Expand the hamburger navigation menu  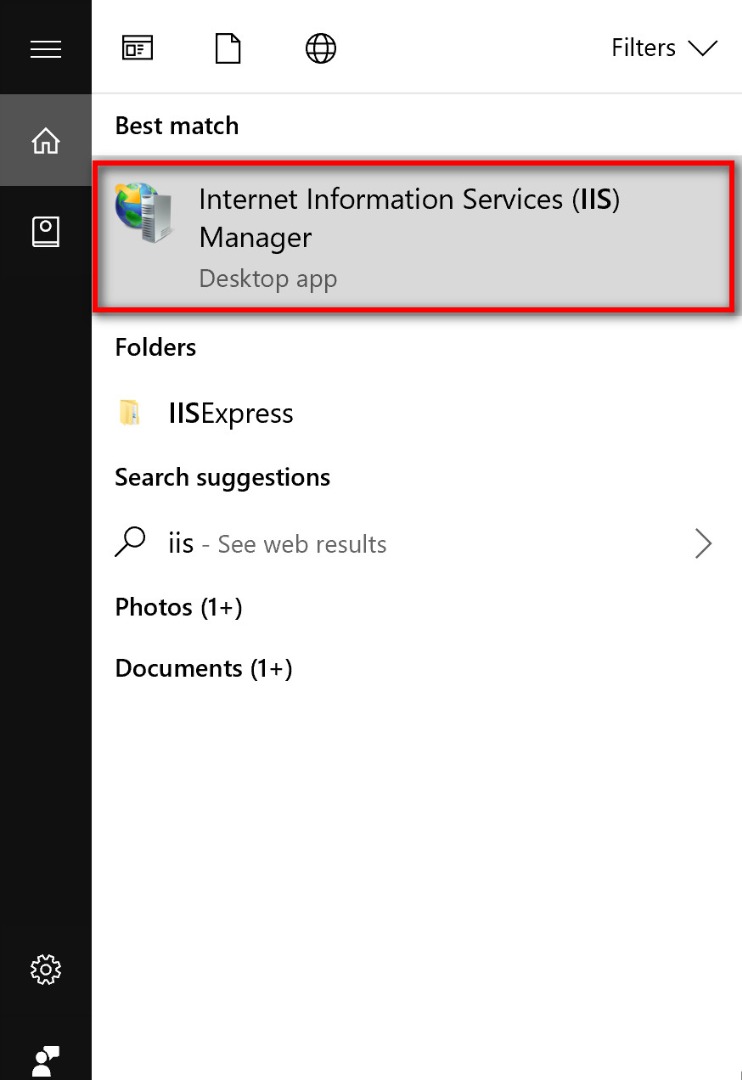[x=46, y=48]
